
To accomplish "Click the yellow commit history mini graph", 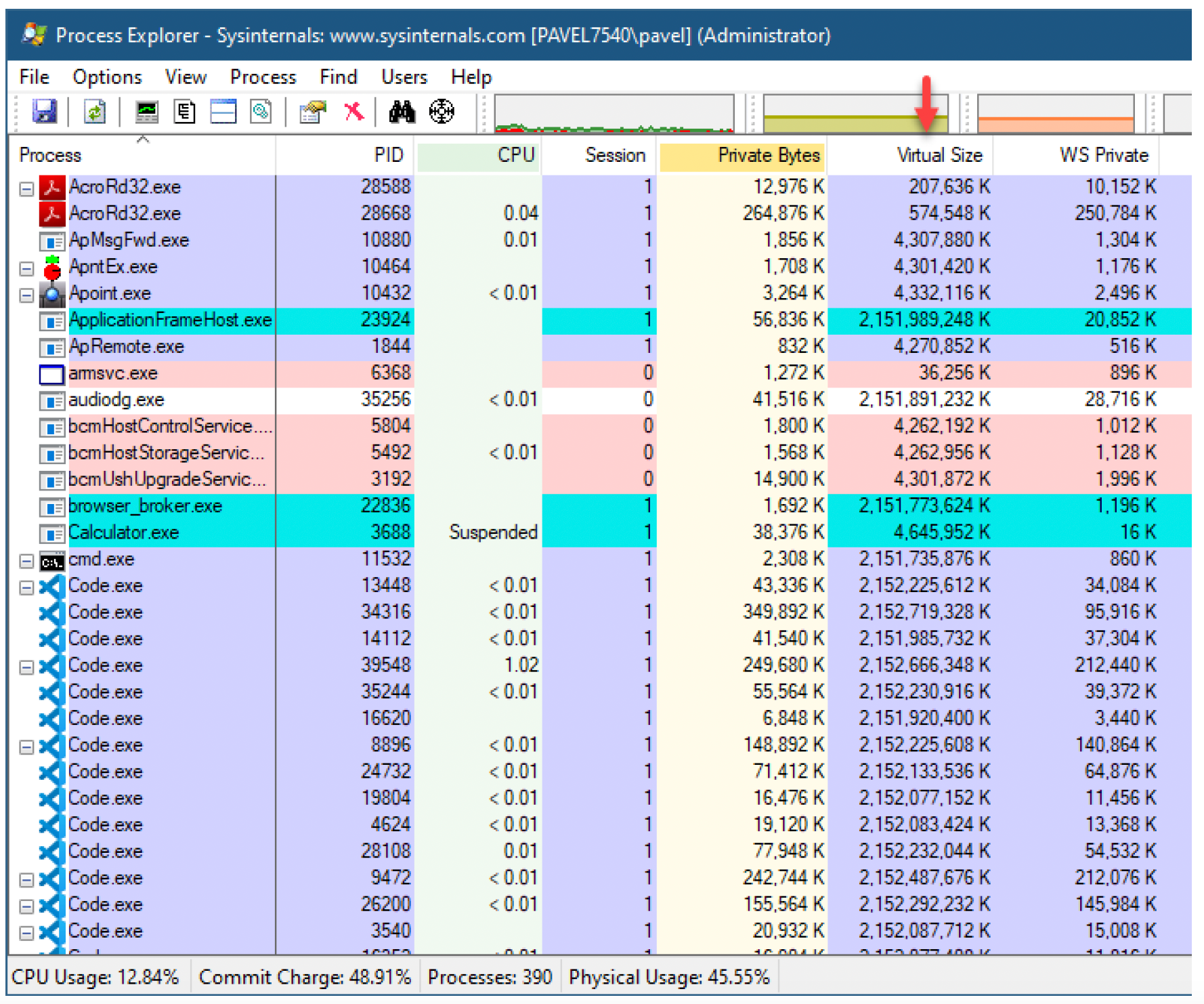I will click(855, 113).
